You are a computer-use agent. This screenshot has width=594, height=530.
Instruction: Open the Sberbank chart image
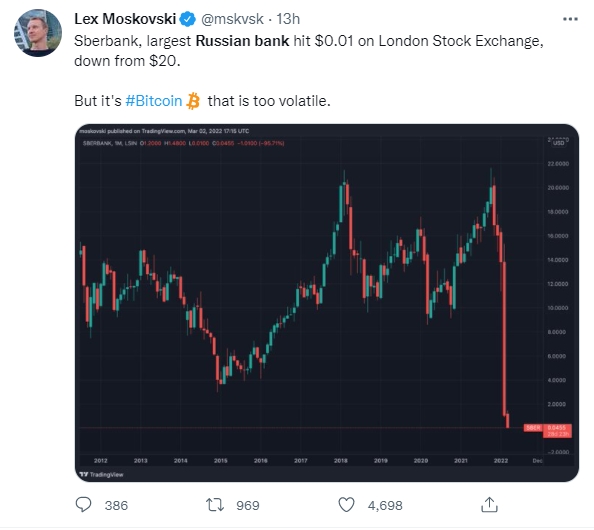tap(327, 303)
